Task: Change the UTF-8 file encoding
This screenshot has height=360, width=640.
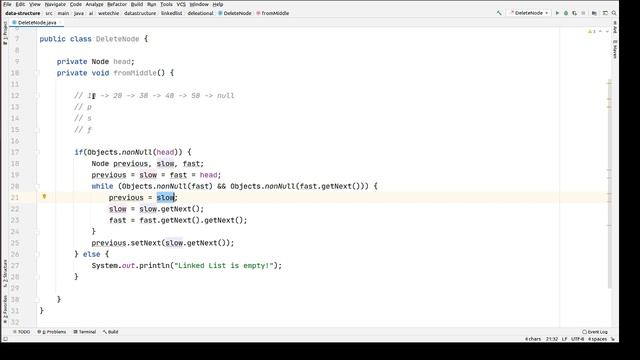Action: (x=578, y=339)
